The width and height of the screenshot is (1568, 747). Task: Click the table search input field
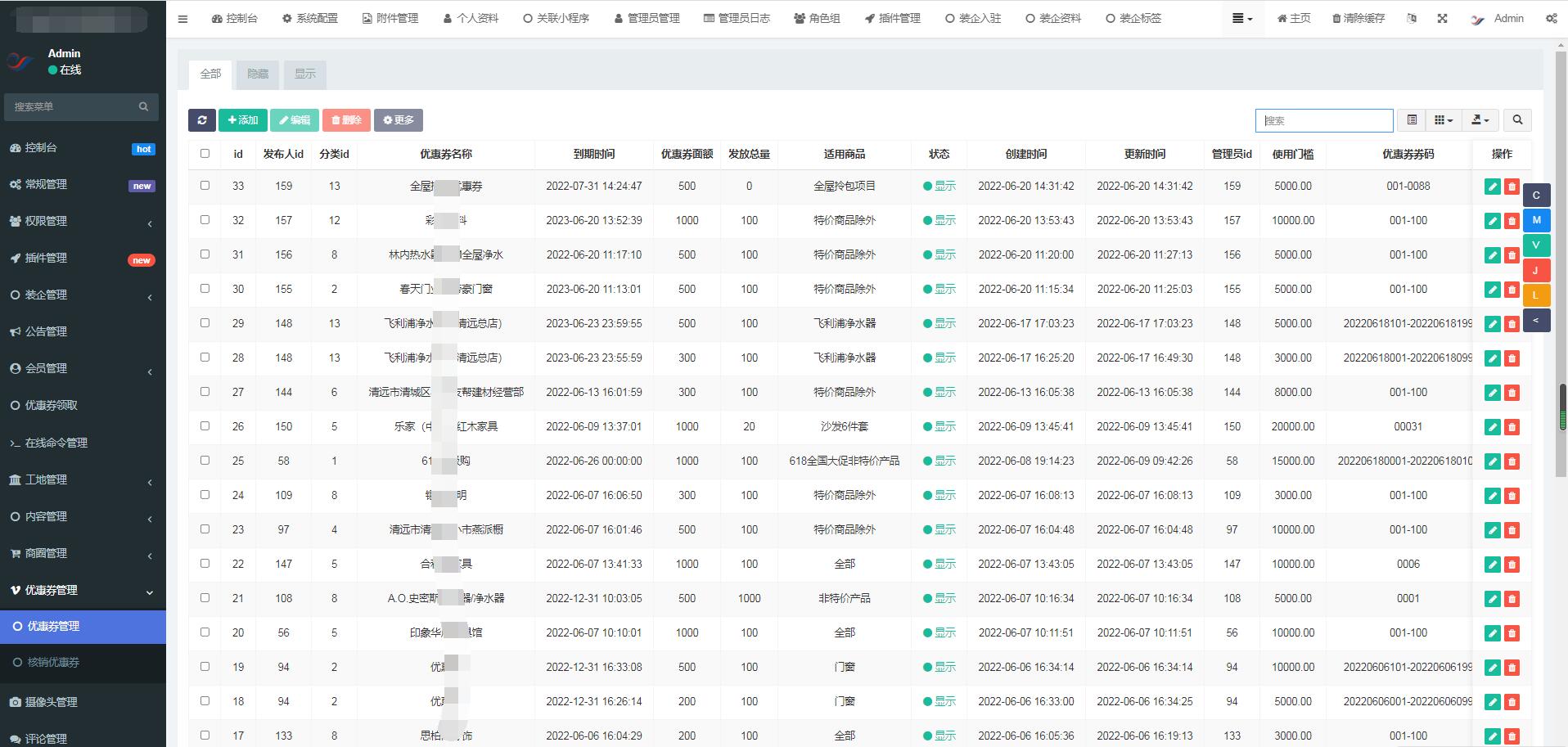tap(1324, 120)
